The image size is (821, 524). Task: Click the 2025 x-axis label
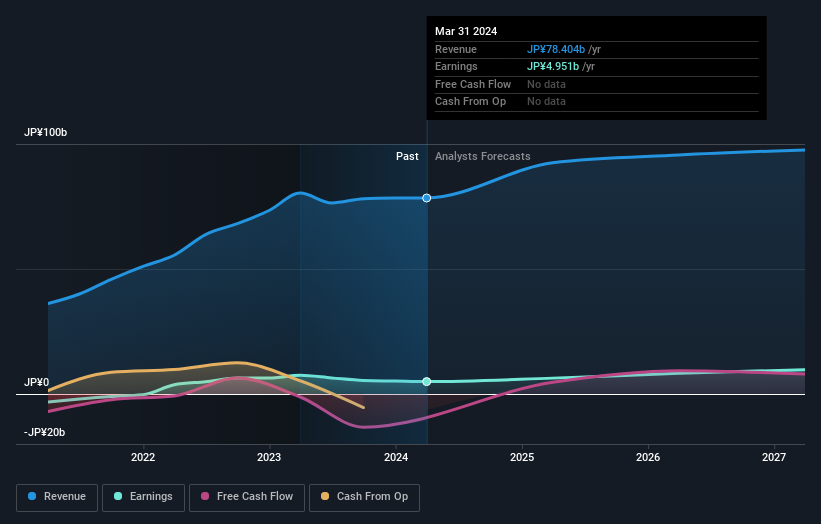pyautogui.click(x=522, y=458)
